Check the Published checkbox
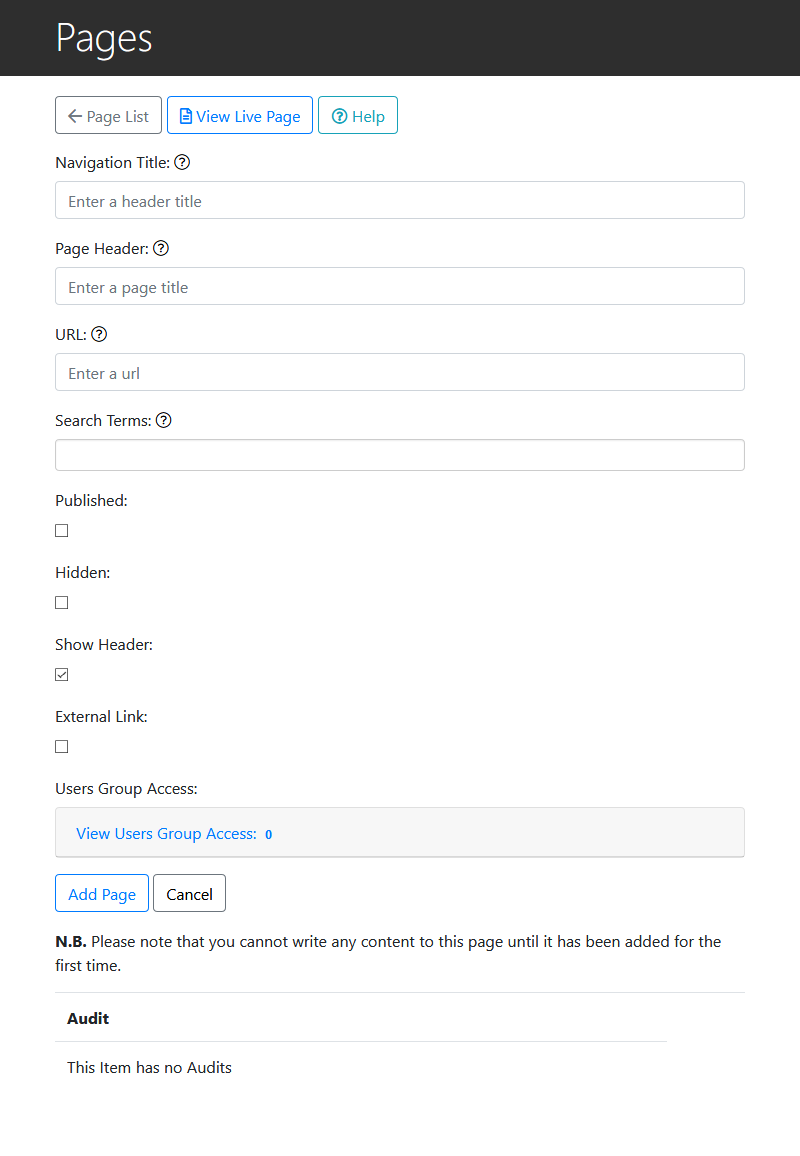This screenshot has height=1156, width=800. 61,530
